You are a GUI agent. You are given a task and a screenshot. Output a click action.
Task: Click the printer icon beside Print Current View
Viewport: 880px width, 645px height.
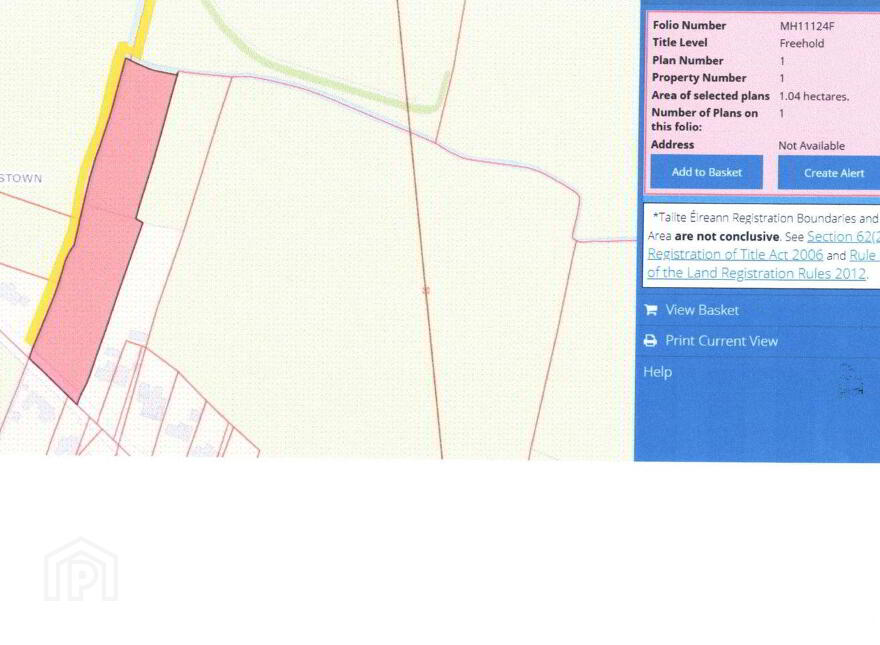coord(650,341)
